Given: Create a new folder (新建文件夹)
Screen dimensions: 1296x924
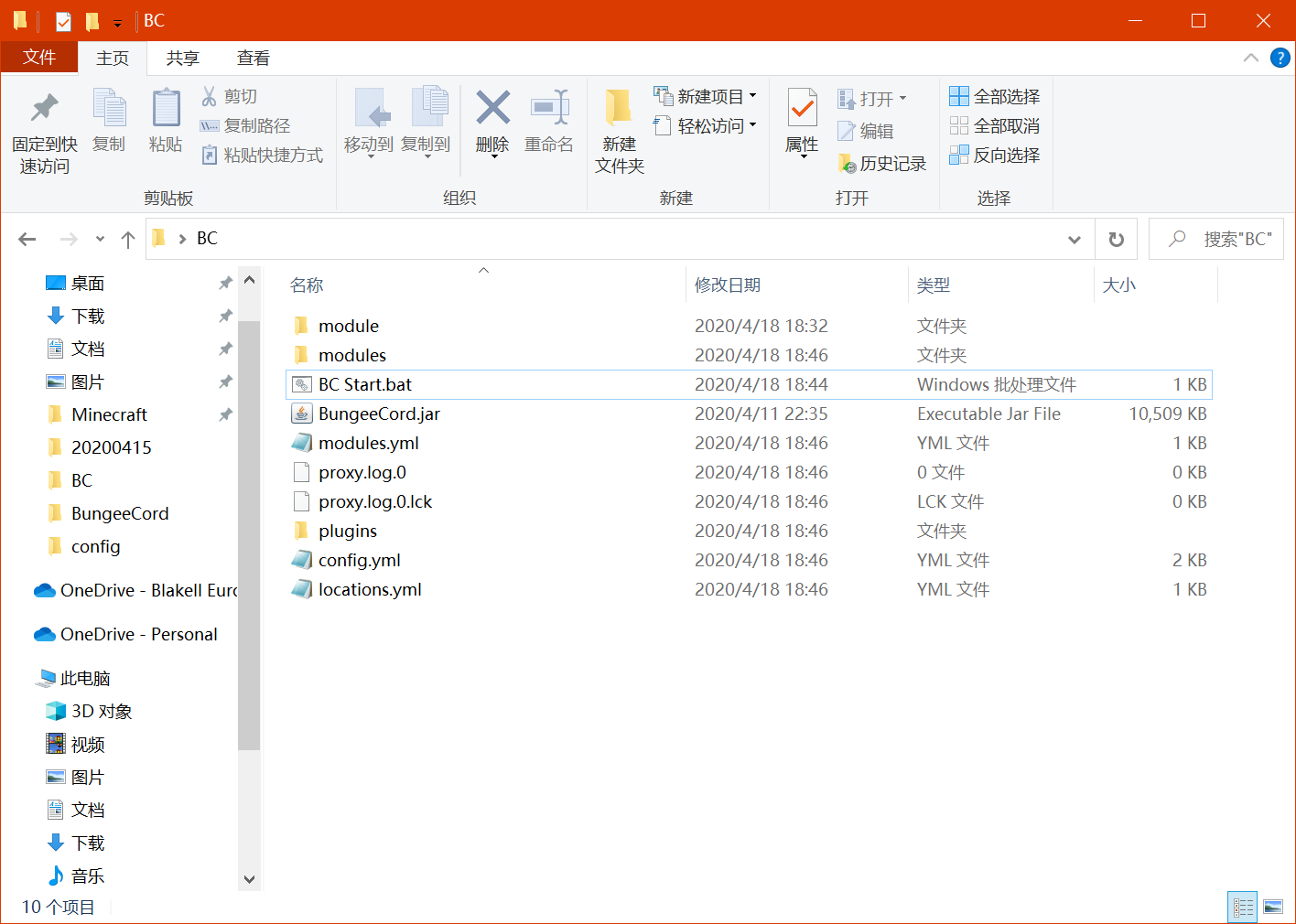Looking at the screenshot, I should tap(620, 130).
